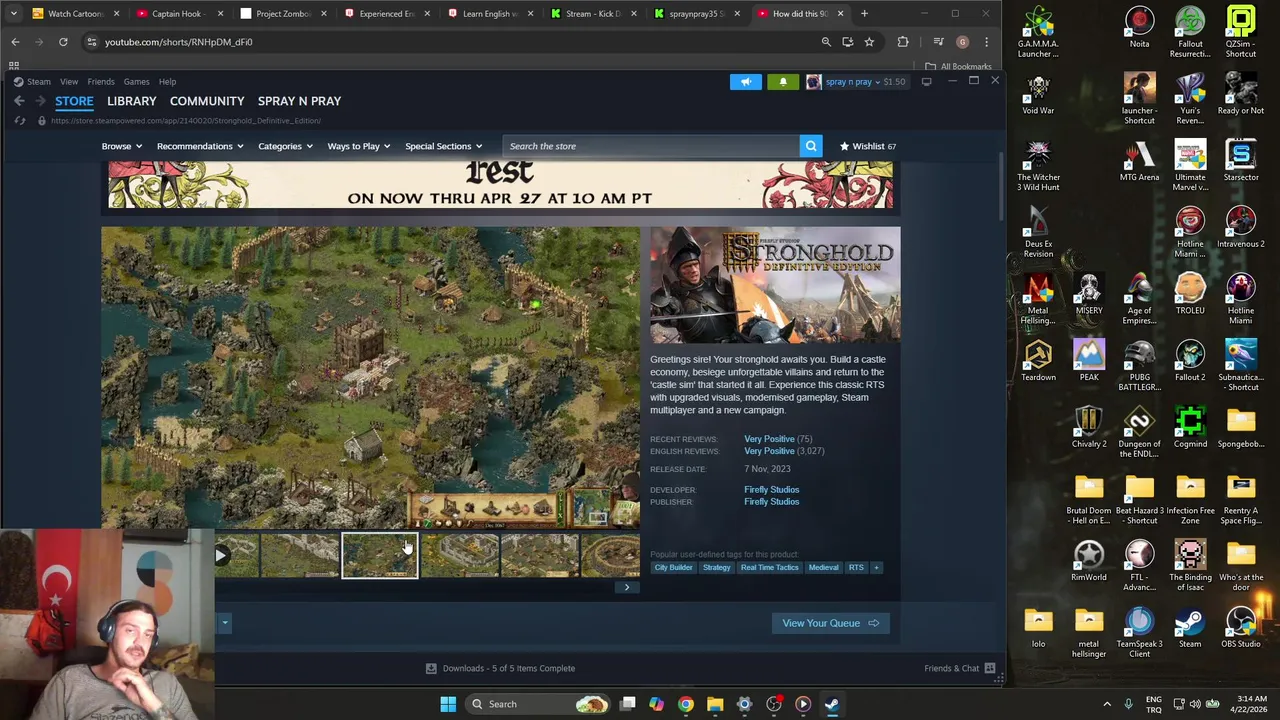
Task: Open the QZSim Shortcut desktop icon
Action: (x=1241, y=32)
